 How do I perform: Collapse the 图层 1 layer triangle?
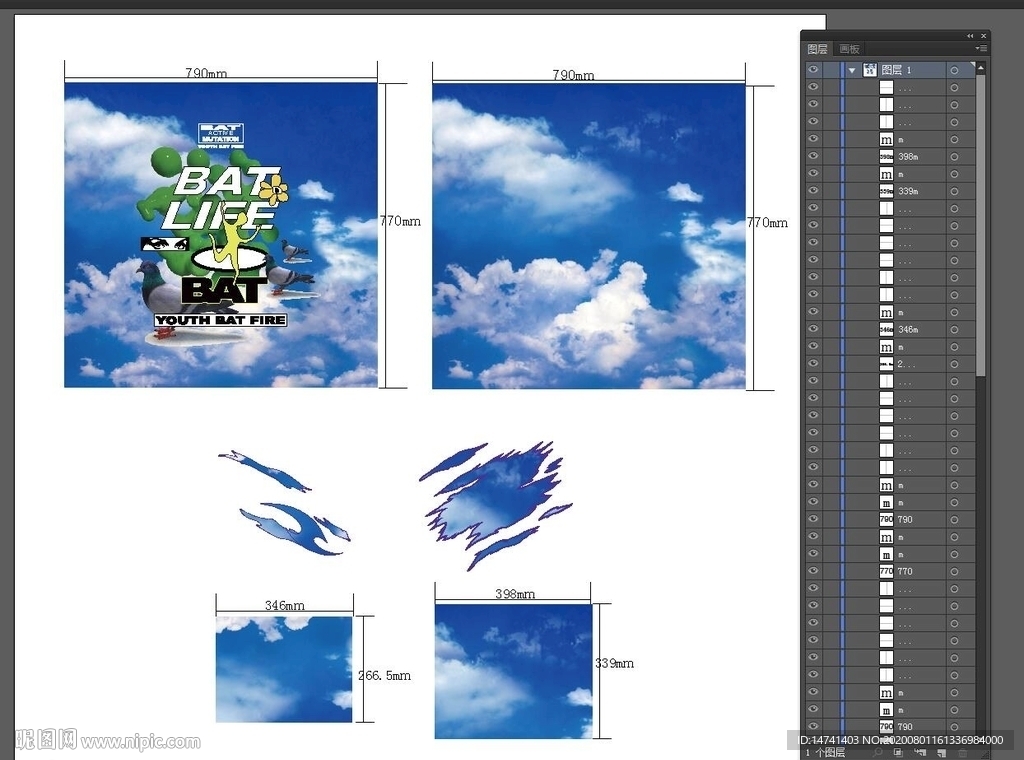point(852,71)
